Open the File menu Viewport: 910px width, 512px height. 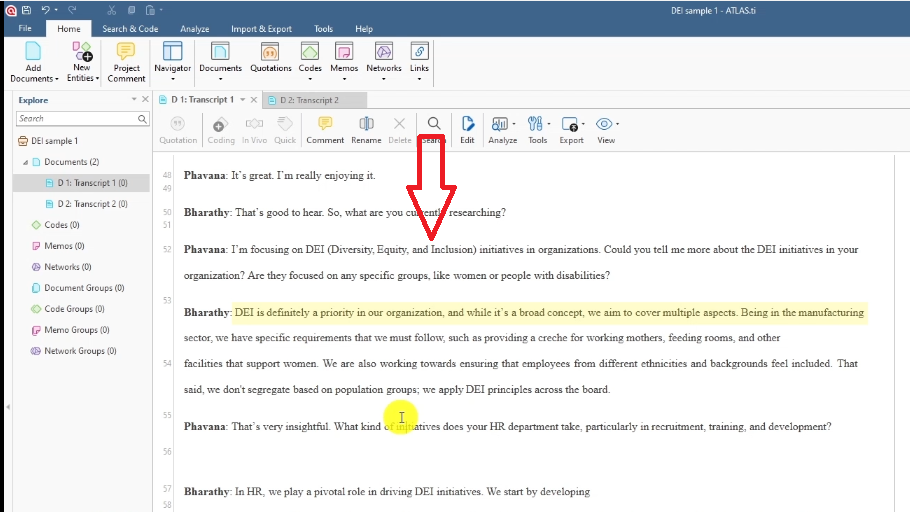pyautogui.click(x=25, y=28)
